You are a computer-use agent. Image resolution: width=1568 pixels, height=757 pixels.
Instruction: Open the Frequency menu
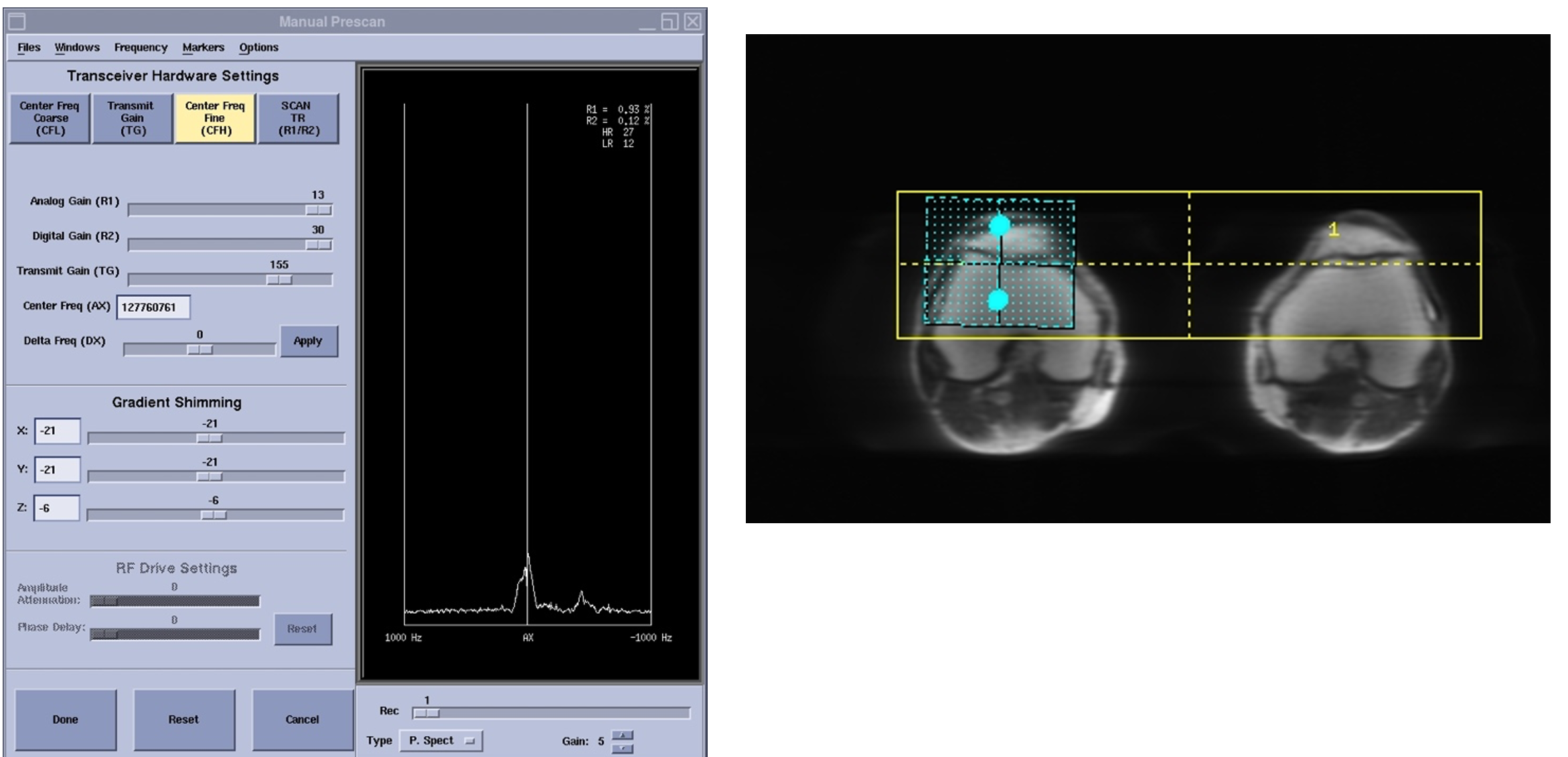[141, 48]
